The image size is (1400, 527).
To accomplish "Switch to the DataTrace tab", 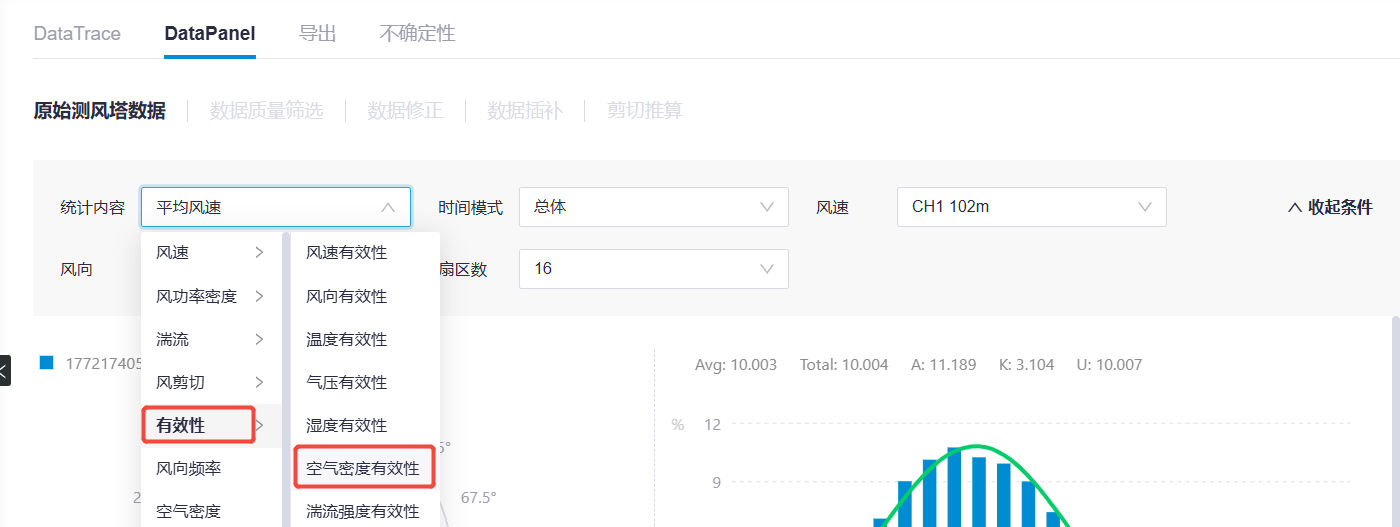I will pos(77,33).
